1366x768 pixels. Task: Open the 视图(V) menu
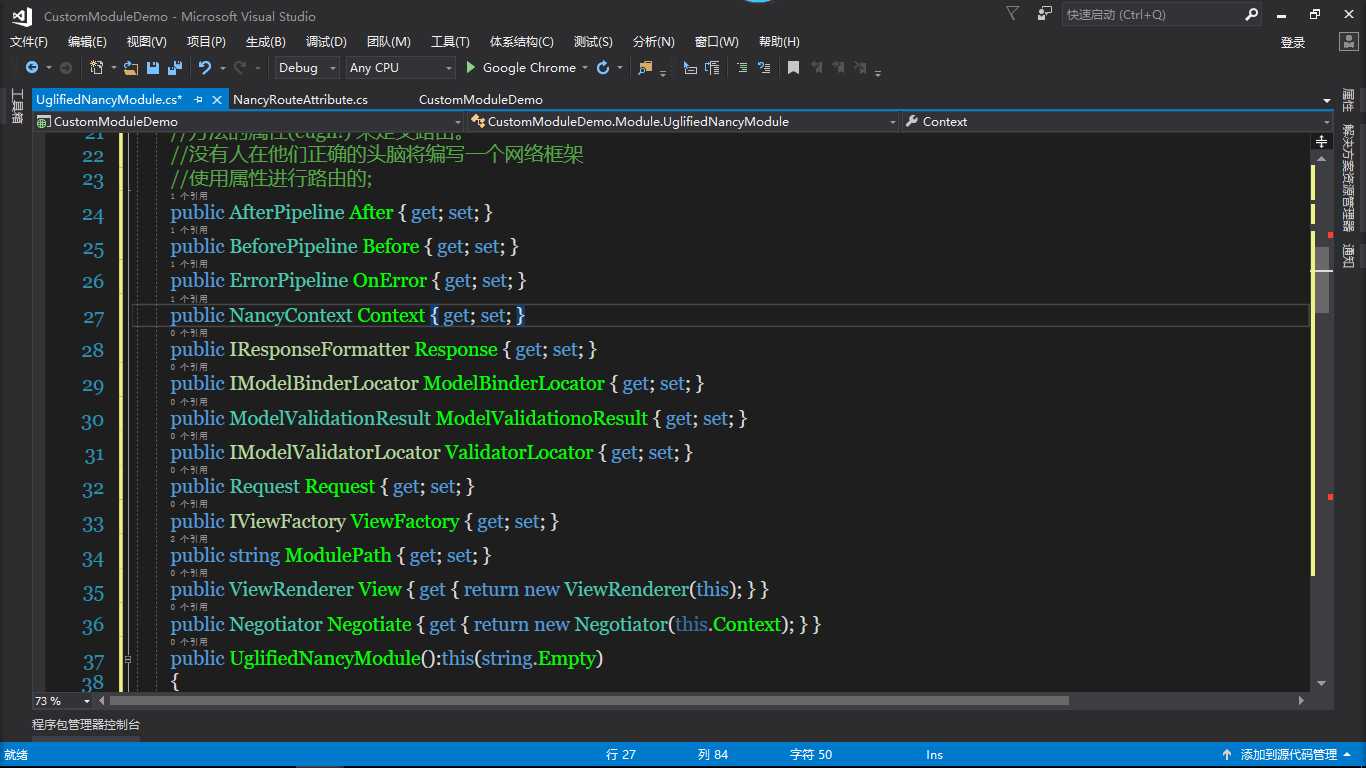pyautogui.click(x=146, y=42)
